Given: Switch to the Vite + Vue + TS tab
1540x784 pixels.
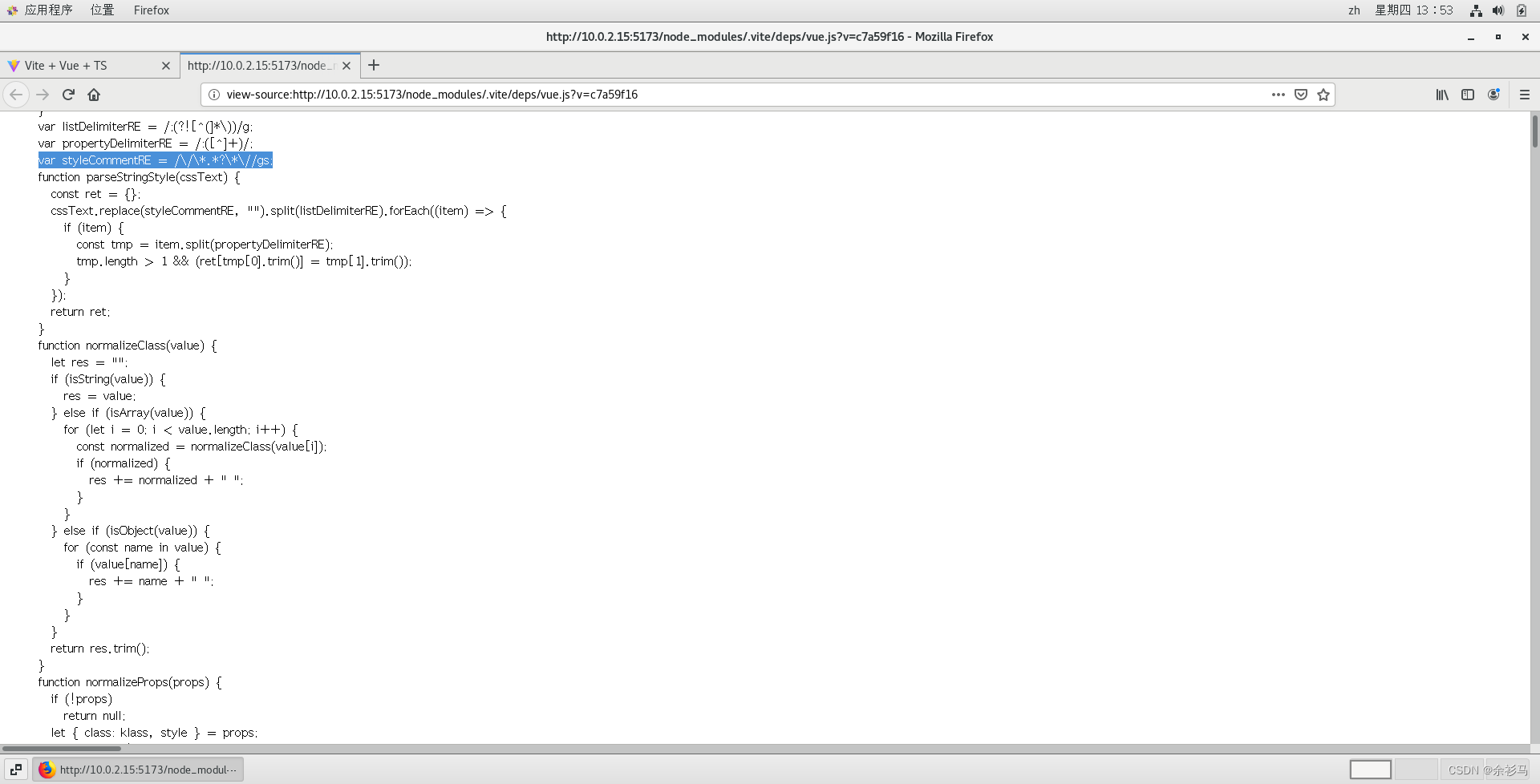Looking at the screenshot, I should tap(80, 66).
